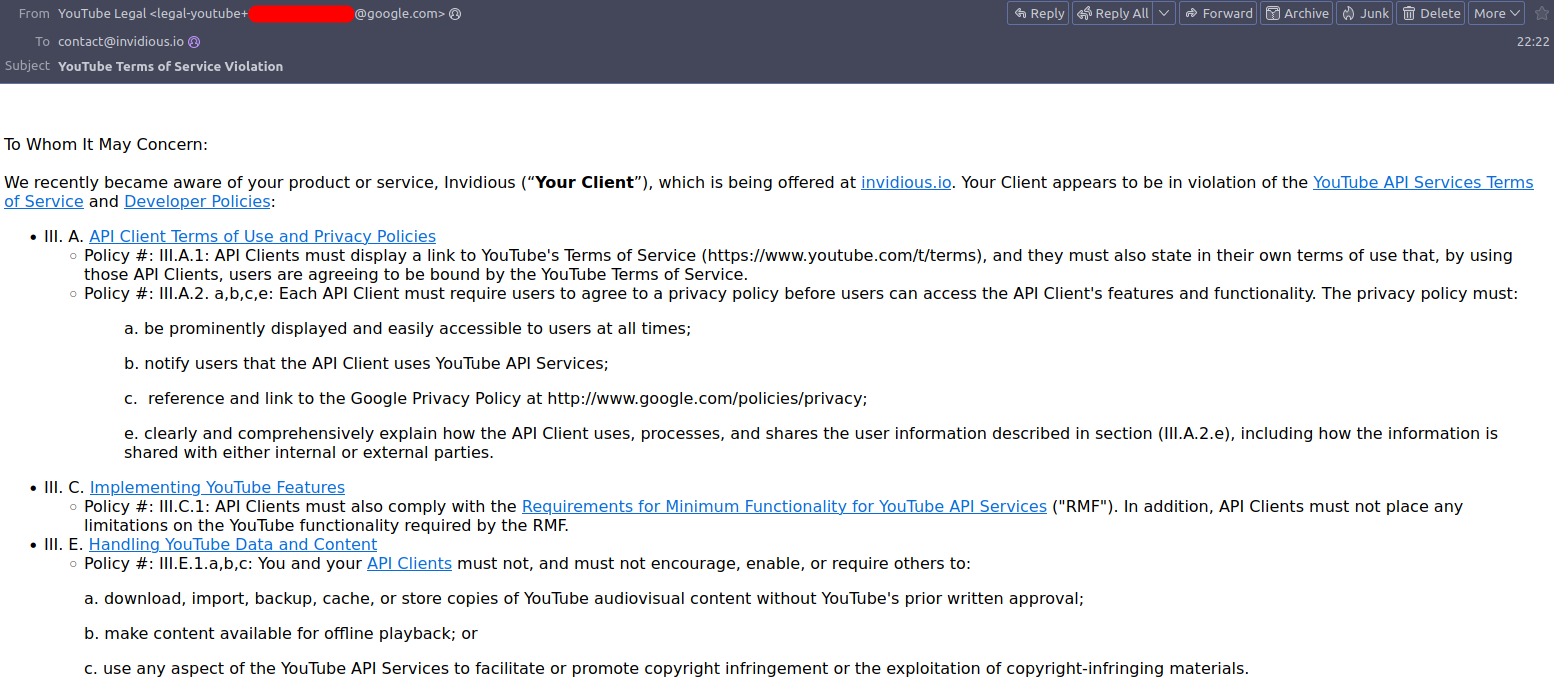Archive the message
This screenshot has height=691, width=1554.
click(x=1296, y=13)
